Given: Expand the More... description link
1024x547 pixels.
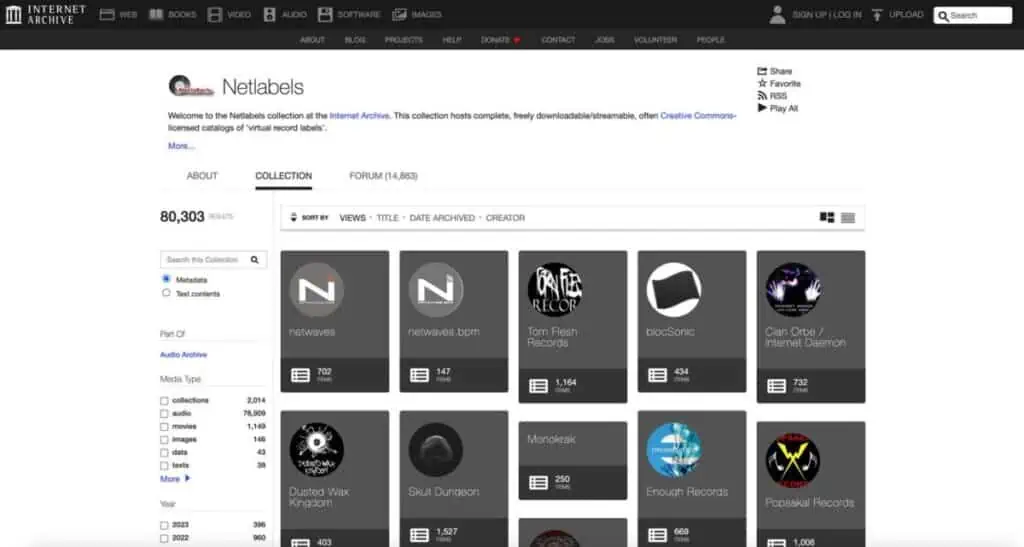Looking at the screenshot, I should point(181,146).
